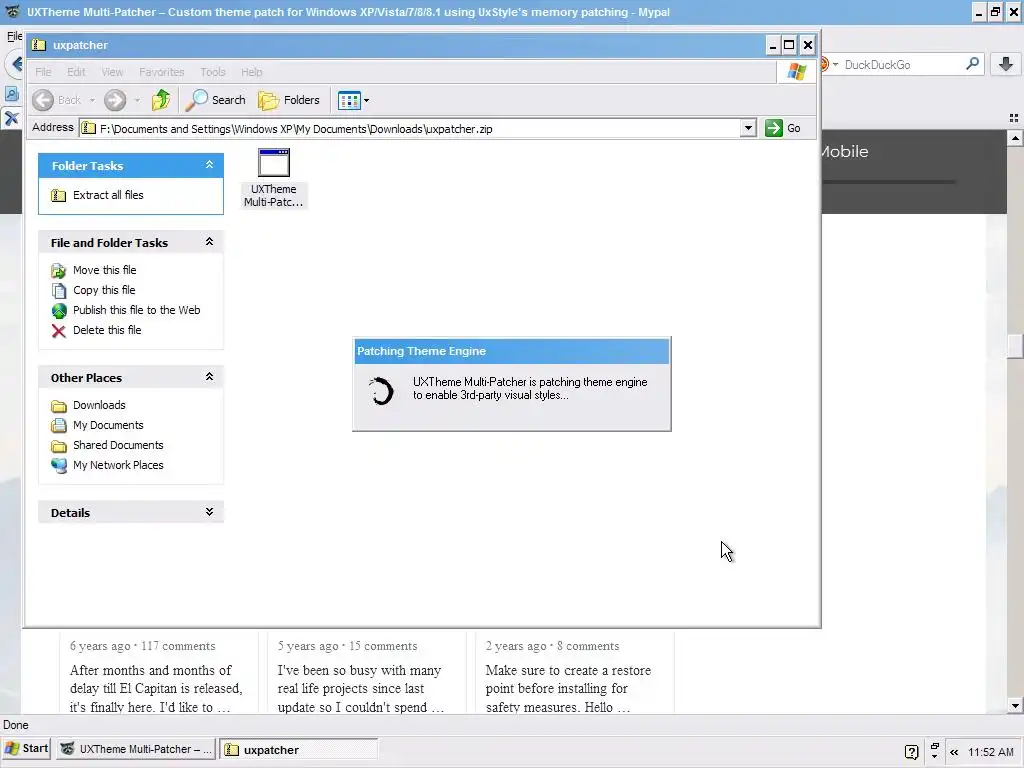
Task: Collapse File and Folder Tasks panel
Action: click(x=209, y=242)
